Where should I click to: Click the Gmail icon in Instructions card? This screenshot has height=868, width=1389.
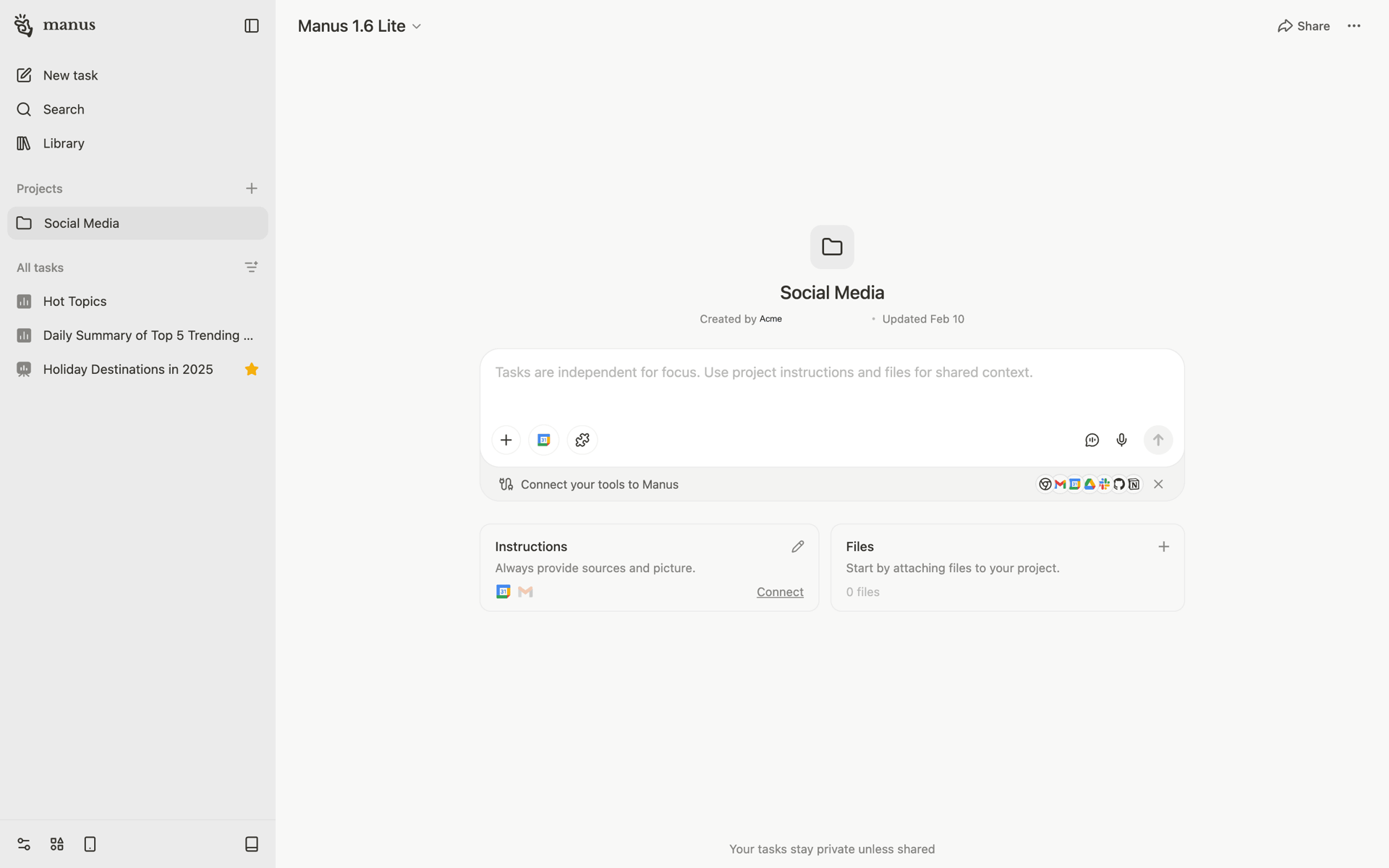pyautogui.click(x=526, y=592)
